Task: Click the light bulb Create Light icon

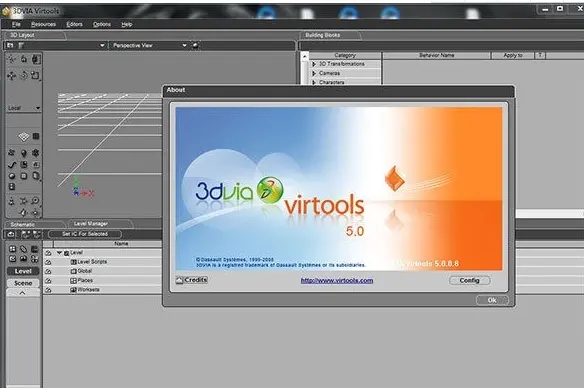Action: [x=23, y=153]
